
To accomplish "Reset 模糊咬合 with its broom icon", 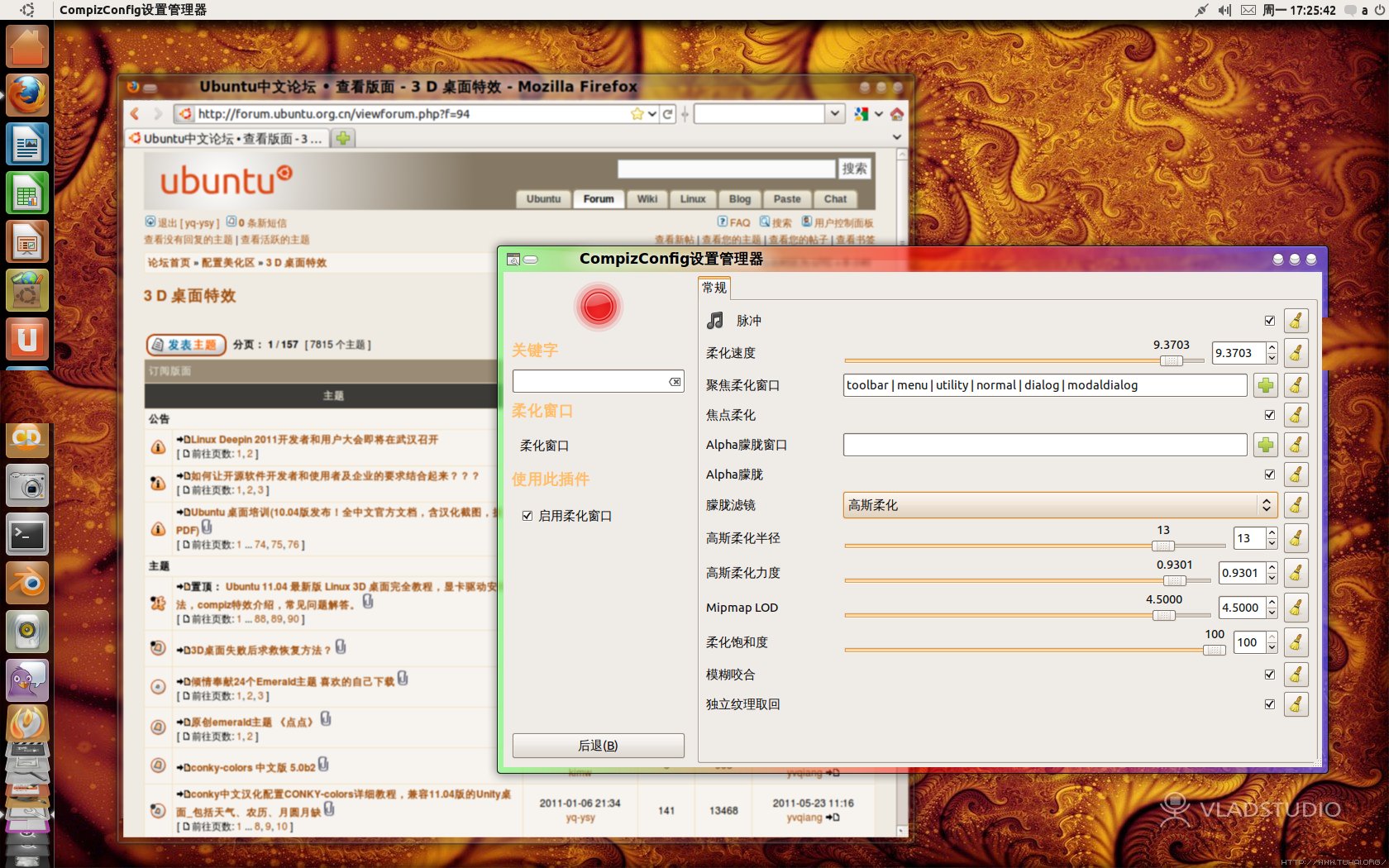I will click(1296, 675).
